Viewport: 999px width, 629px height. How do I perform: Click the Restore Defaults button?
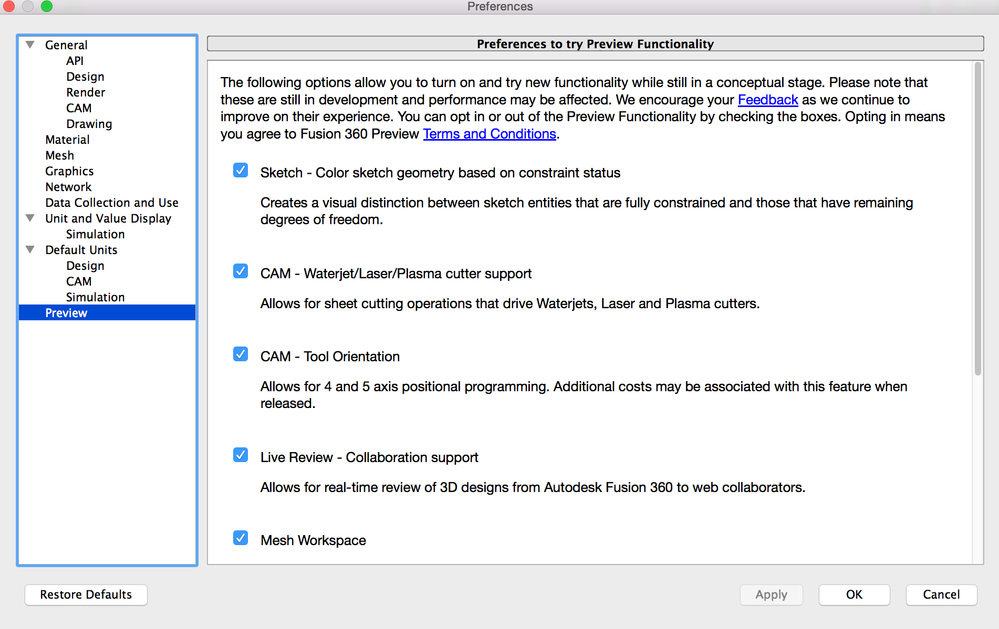click(x=86, y=595)
